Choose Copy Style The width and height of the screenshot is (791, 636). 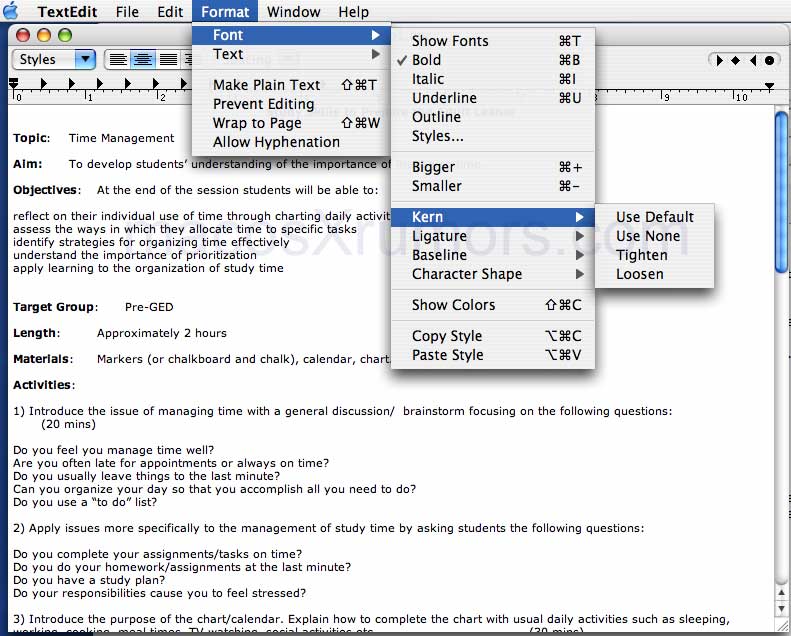click(x=493, y=336)
